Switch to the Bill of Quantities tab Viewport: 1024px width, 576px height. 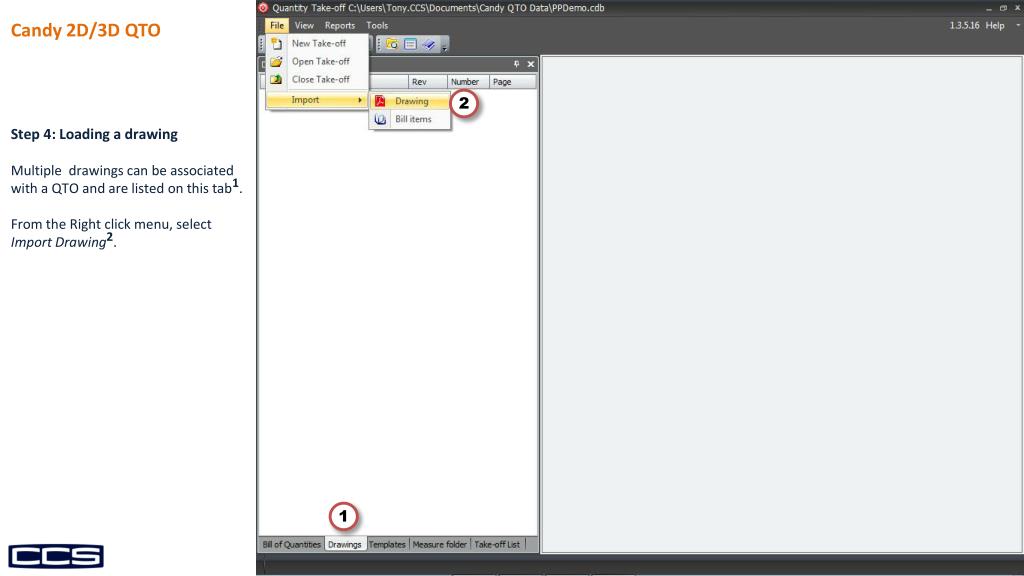291,544
